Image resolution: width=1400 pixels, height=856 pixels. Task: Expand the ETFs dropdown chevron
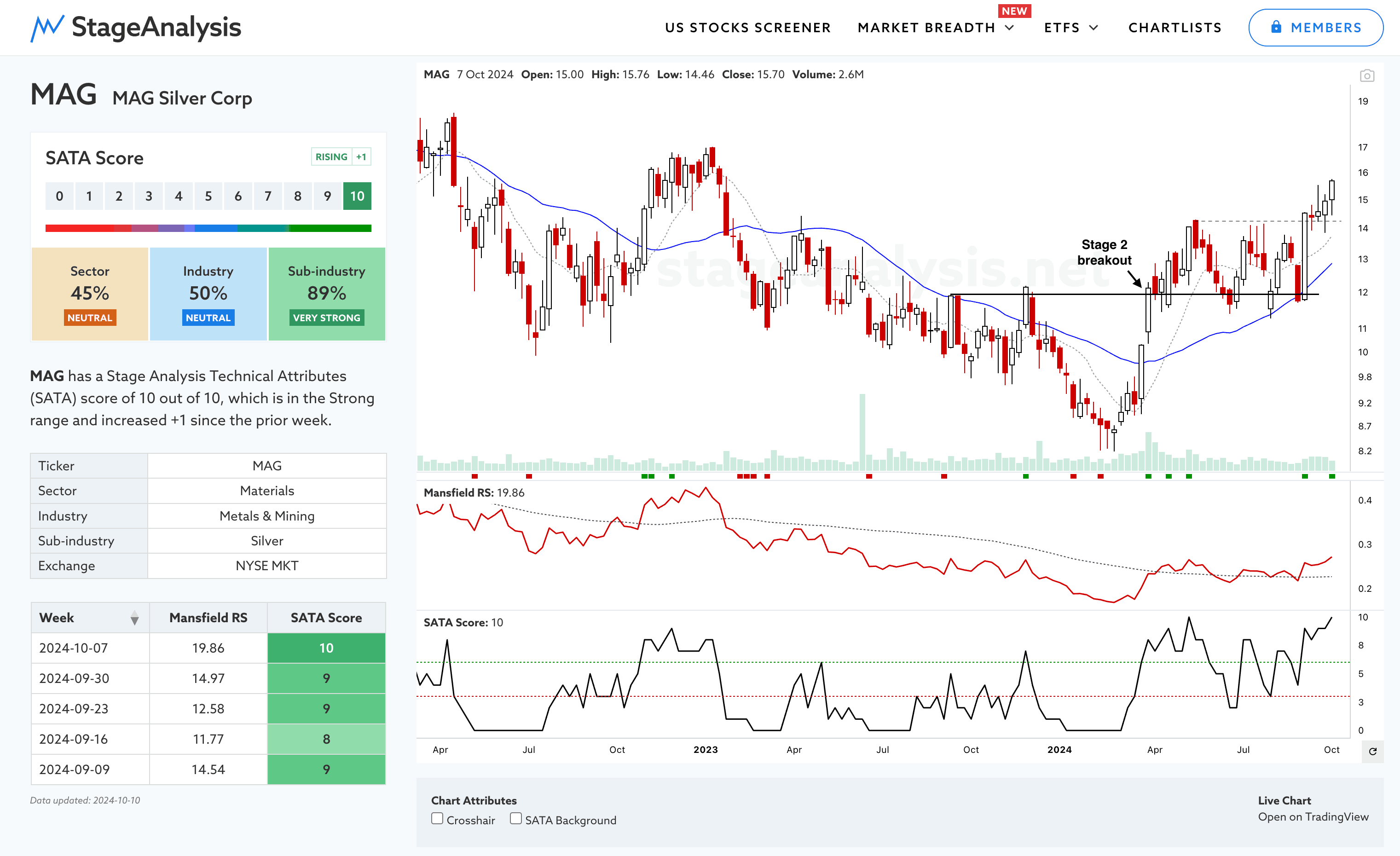pyautogui.click(x=1094, y=28)
